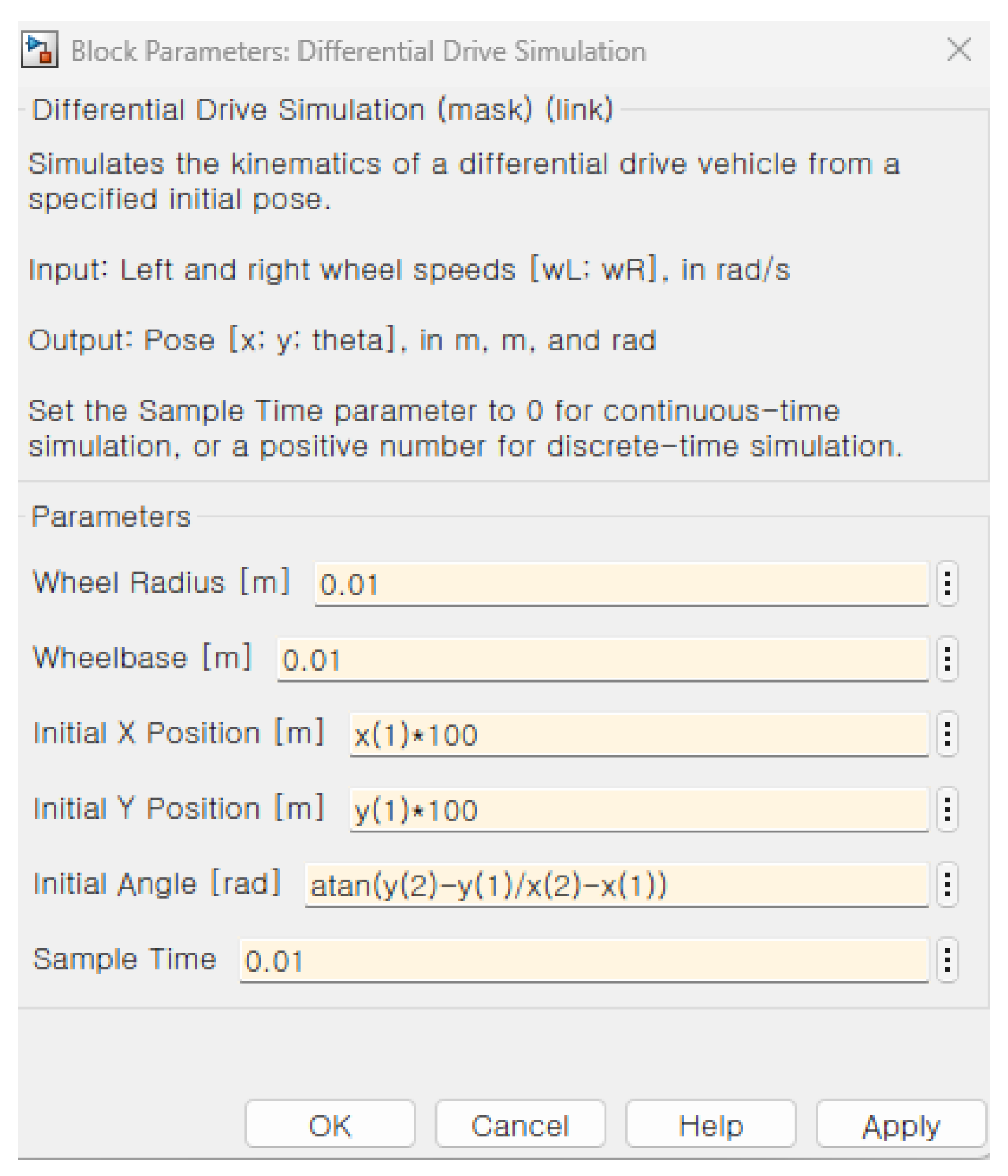Open the Wheelbase options (three dots)
This screenshot has width=1008, height=1176.
click(947, 659)
